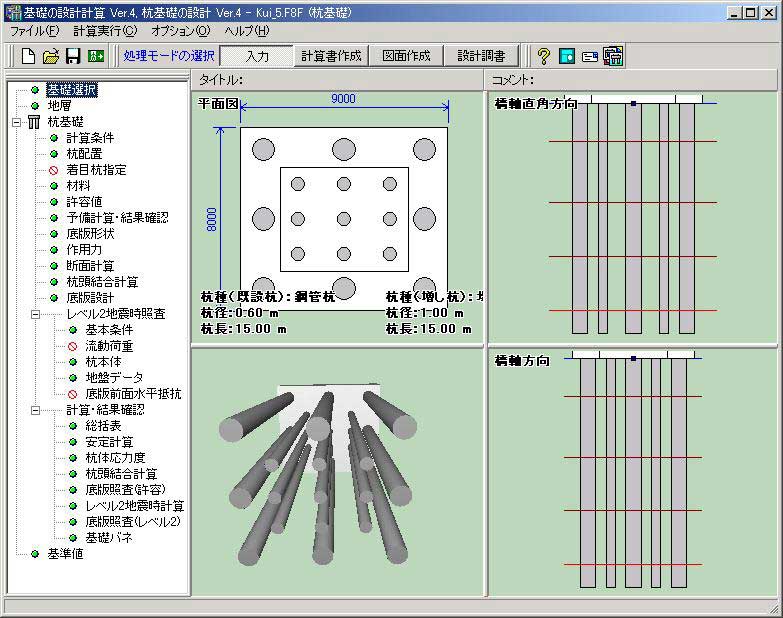Viewport: 783px width, 618px height.
Task: Open the ファイル(F) menu
Action: tap(34, 31)
